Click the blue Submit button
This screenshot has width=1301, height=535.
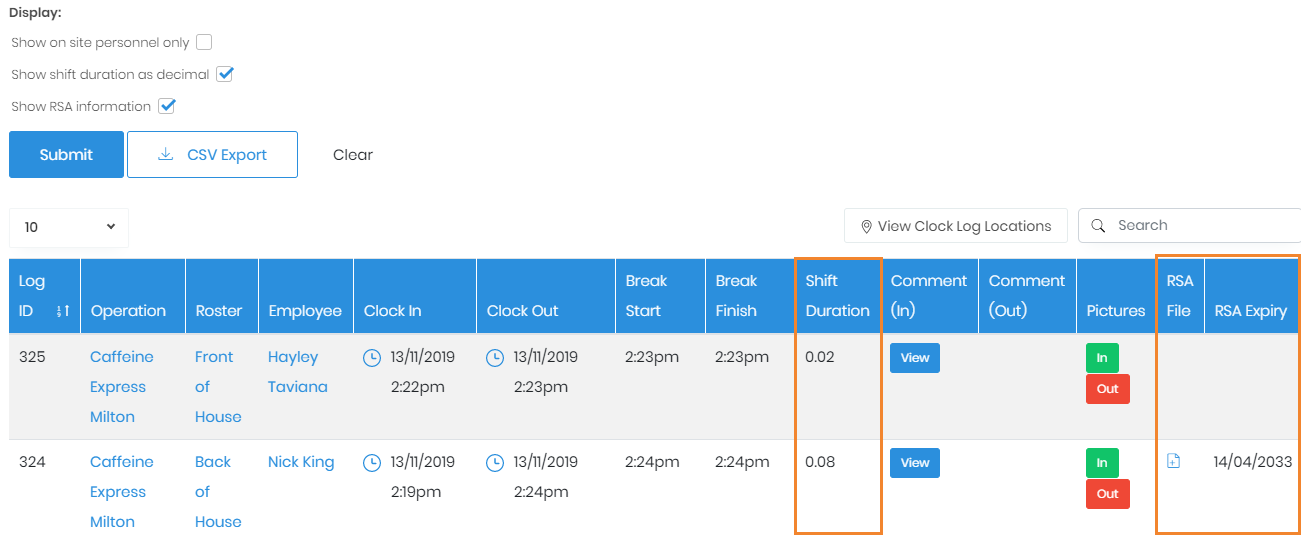66,154
